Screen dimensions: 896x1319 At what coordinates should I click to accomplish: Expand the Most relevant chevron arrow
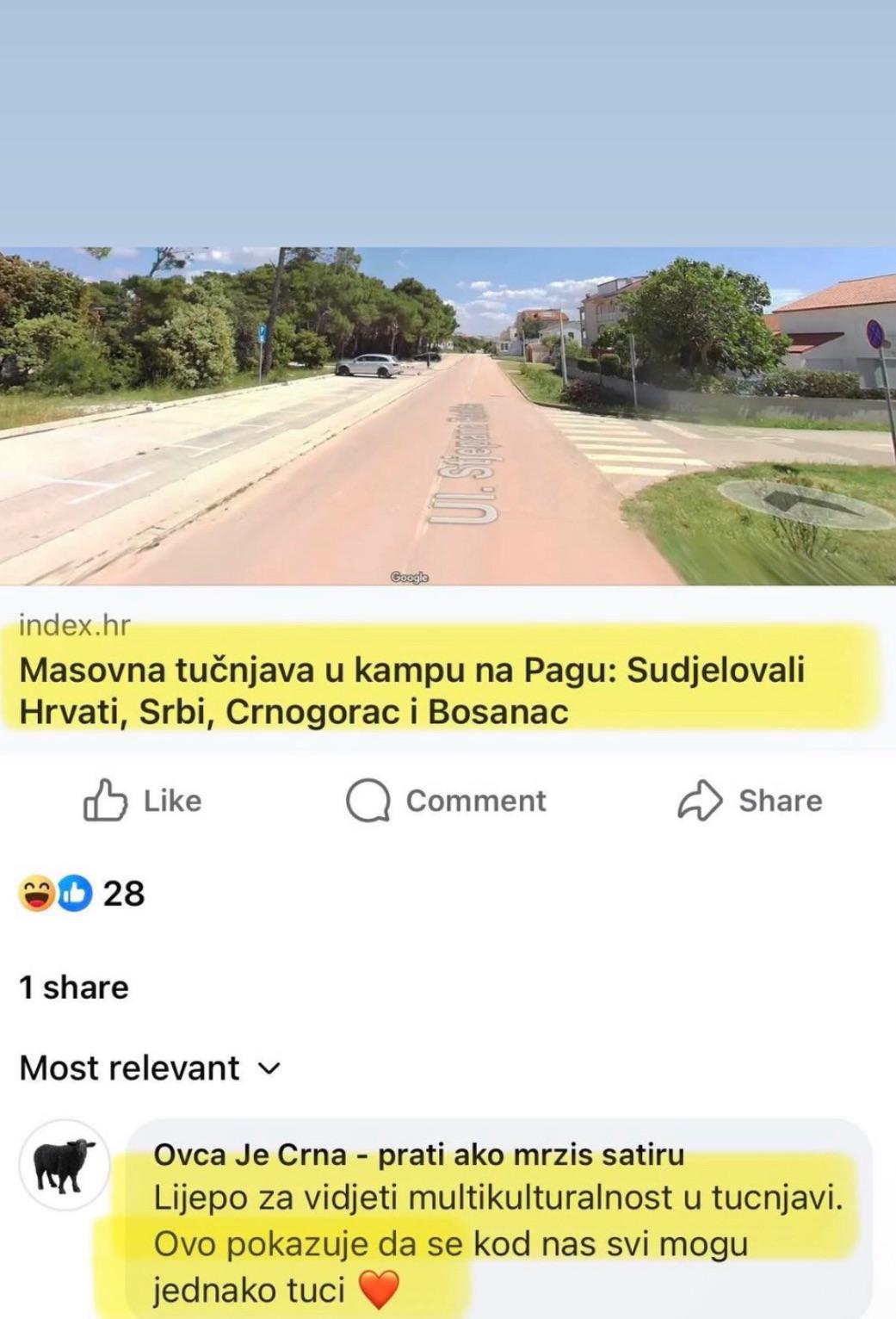pyautogui.click(x=269, y=1069)
